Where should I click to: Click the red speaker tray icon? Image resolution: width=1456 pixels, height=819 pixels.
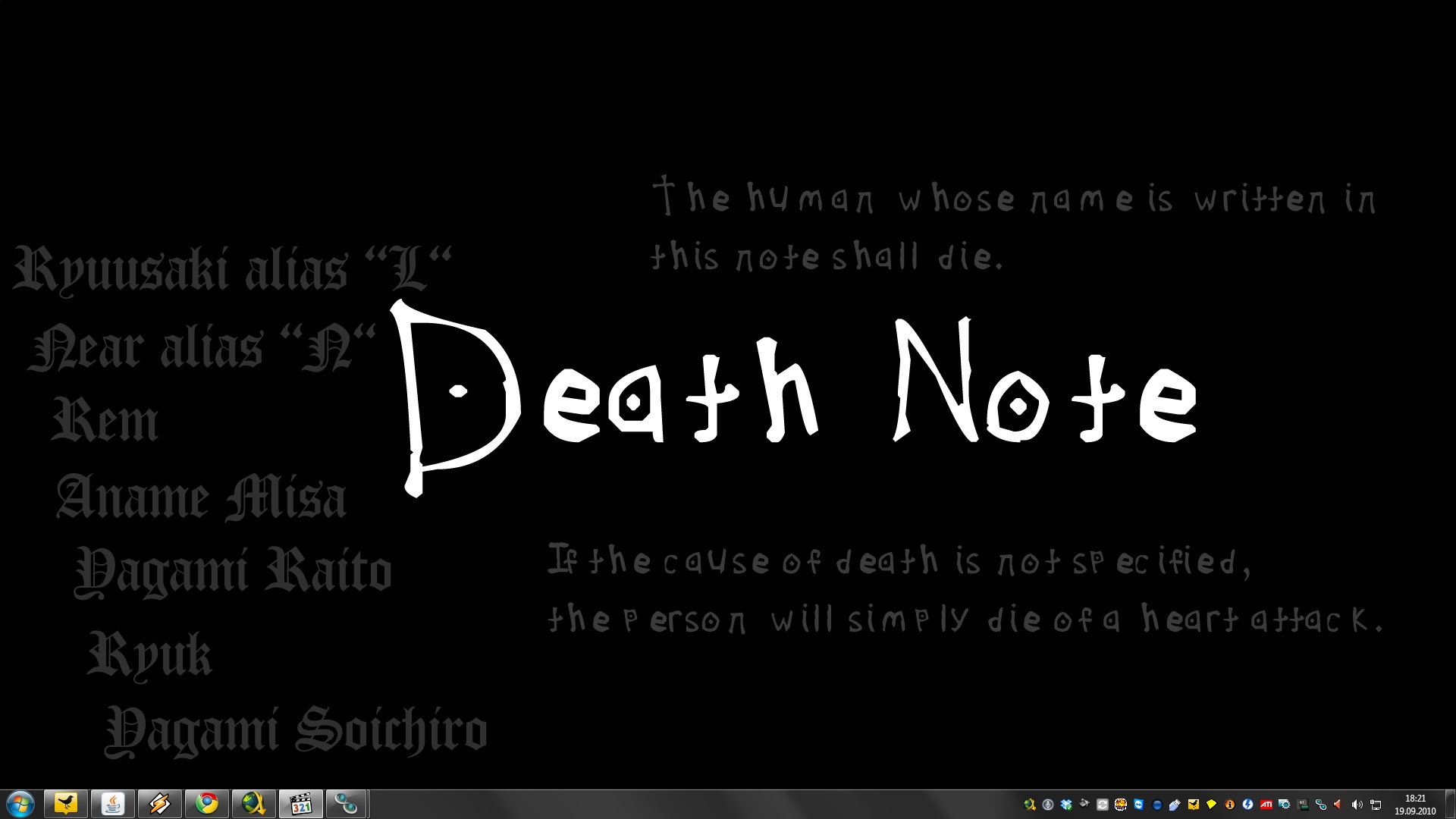point(1337,805)
